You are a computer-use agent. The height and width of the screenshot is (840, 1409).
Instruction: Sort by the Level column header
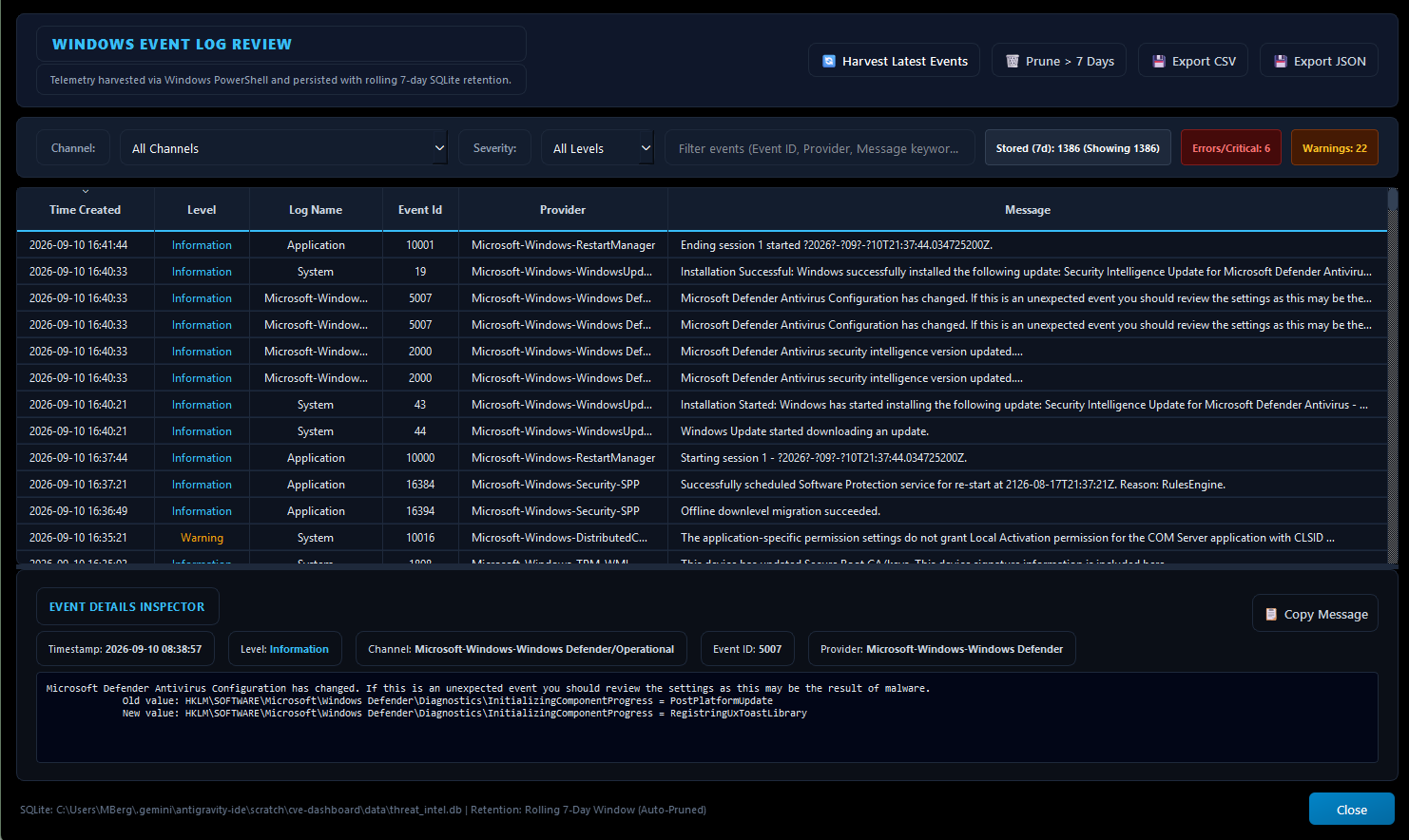click(x=202, y=210)
